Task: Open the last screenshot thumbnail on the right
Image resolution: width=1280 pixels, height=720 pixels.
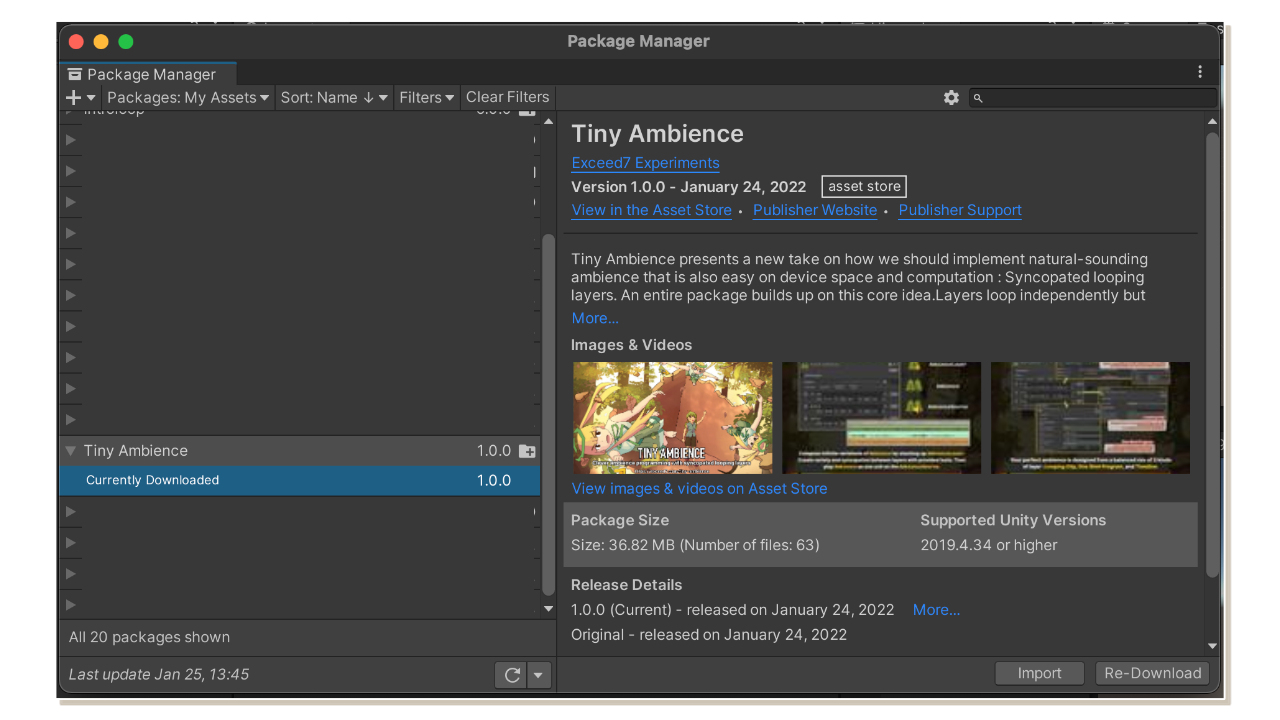Action: click(1090, 418)
